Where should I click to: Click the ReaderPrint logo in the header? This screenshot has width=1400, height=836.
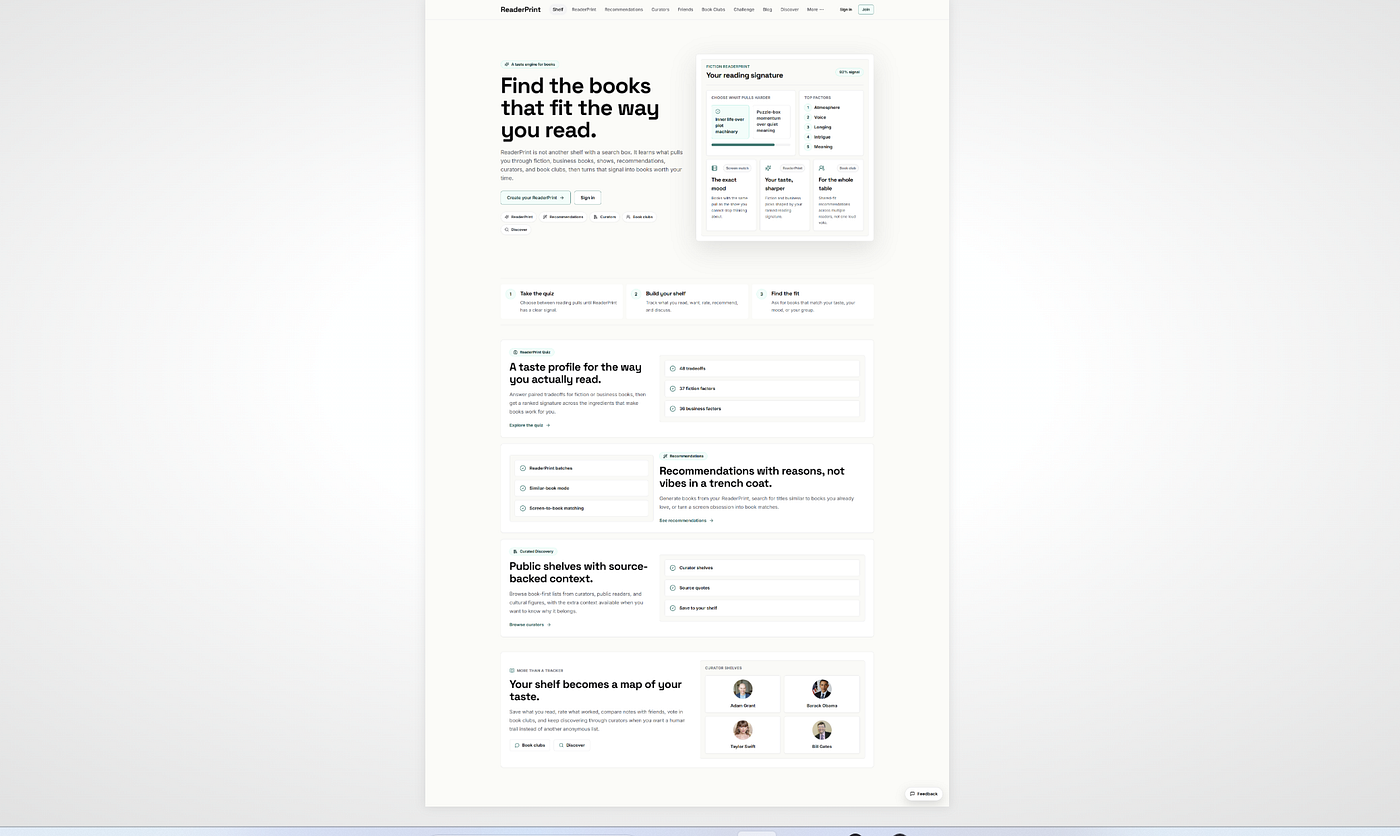click(x=520, y=9)
